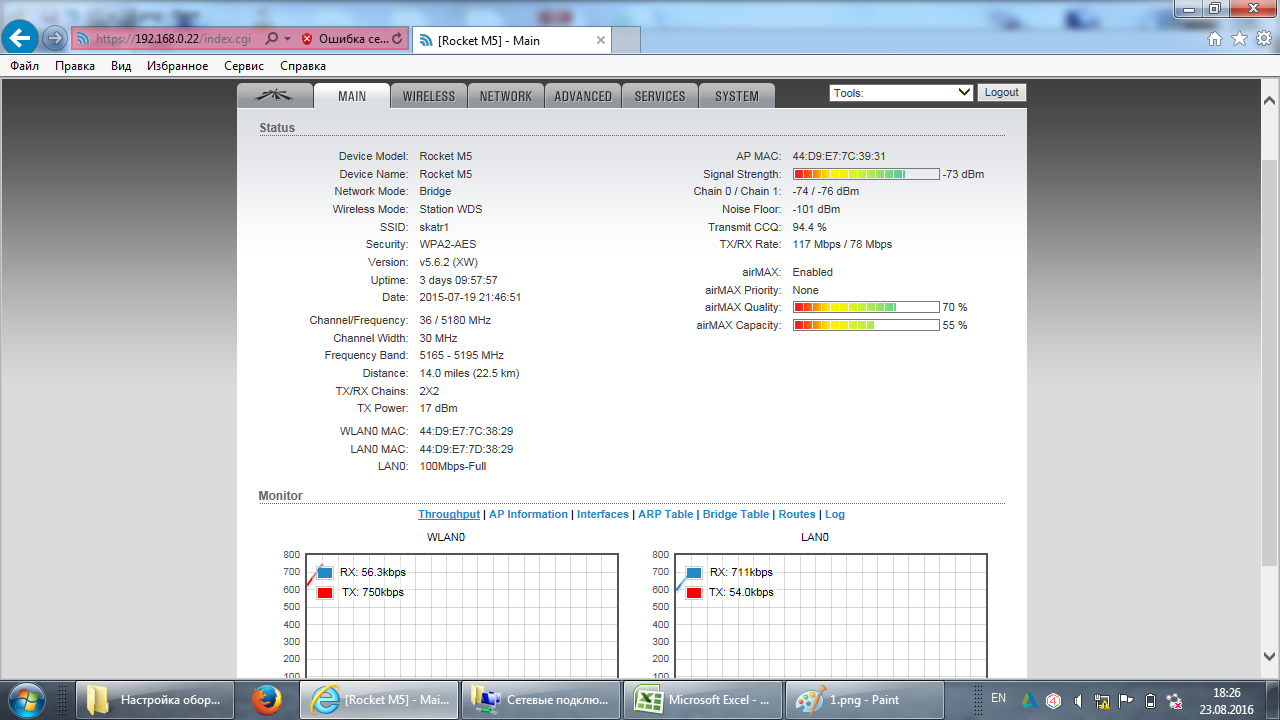Image resolution: width=1280 pixels, height=720 pixels.
Task: Close the Rocket M5 browser tab
Action: [601, 40]
